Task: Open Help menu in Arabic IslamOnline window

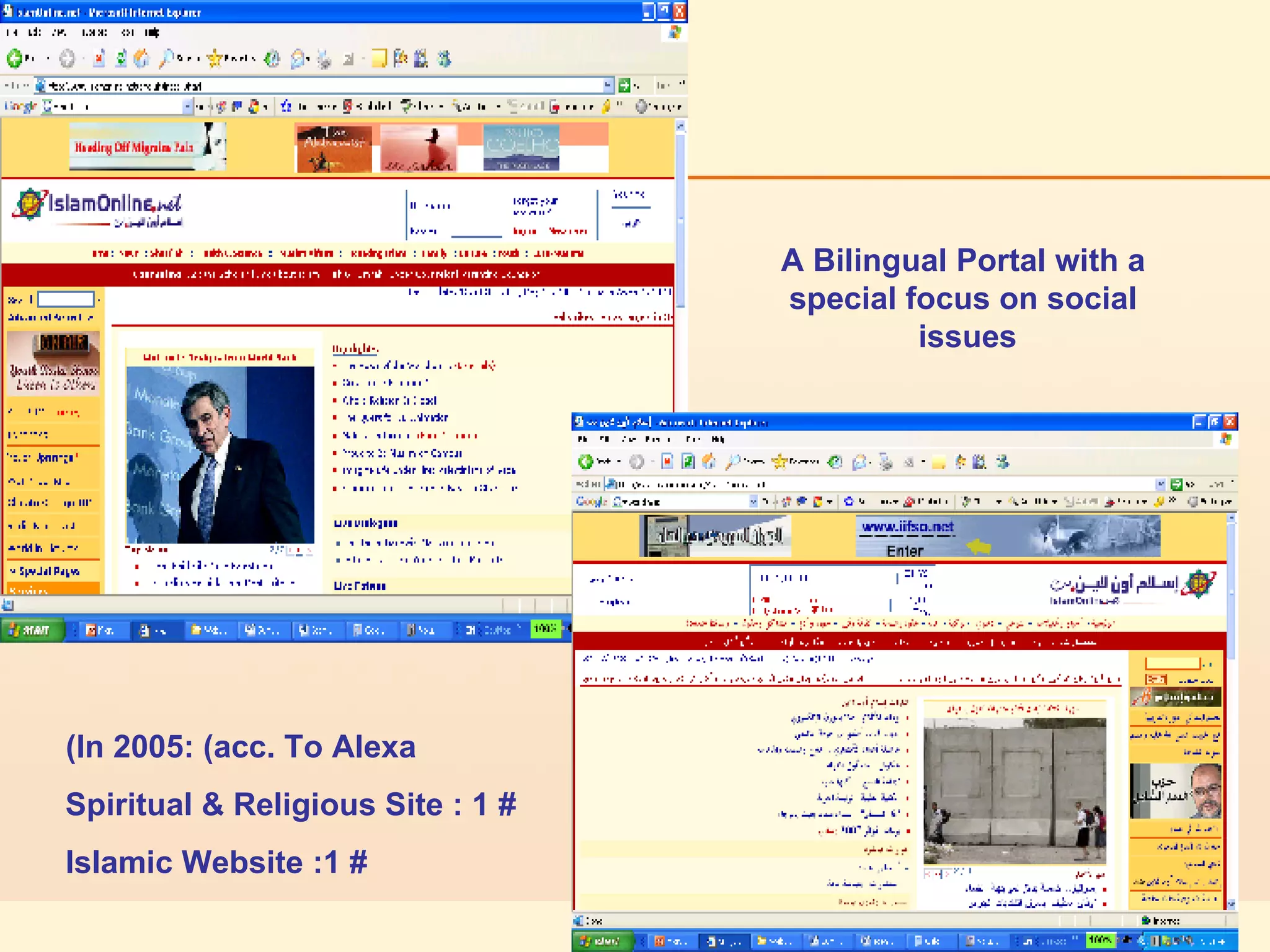Action: click(x=718, y=439)
